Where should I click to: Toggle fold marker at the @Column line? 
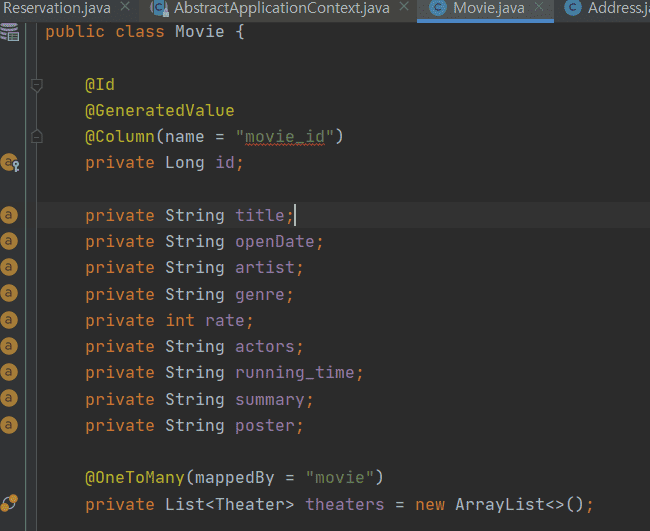37,136
